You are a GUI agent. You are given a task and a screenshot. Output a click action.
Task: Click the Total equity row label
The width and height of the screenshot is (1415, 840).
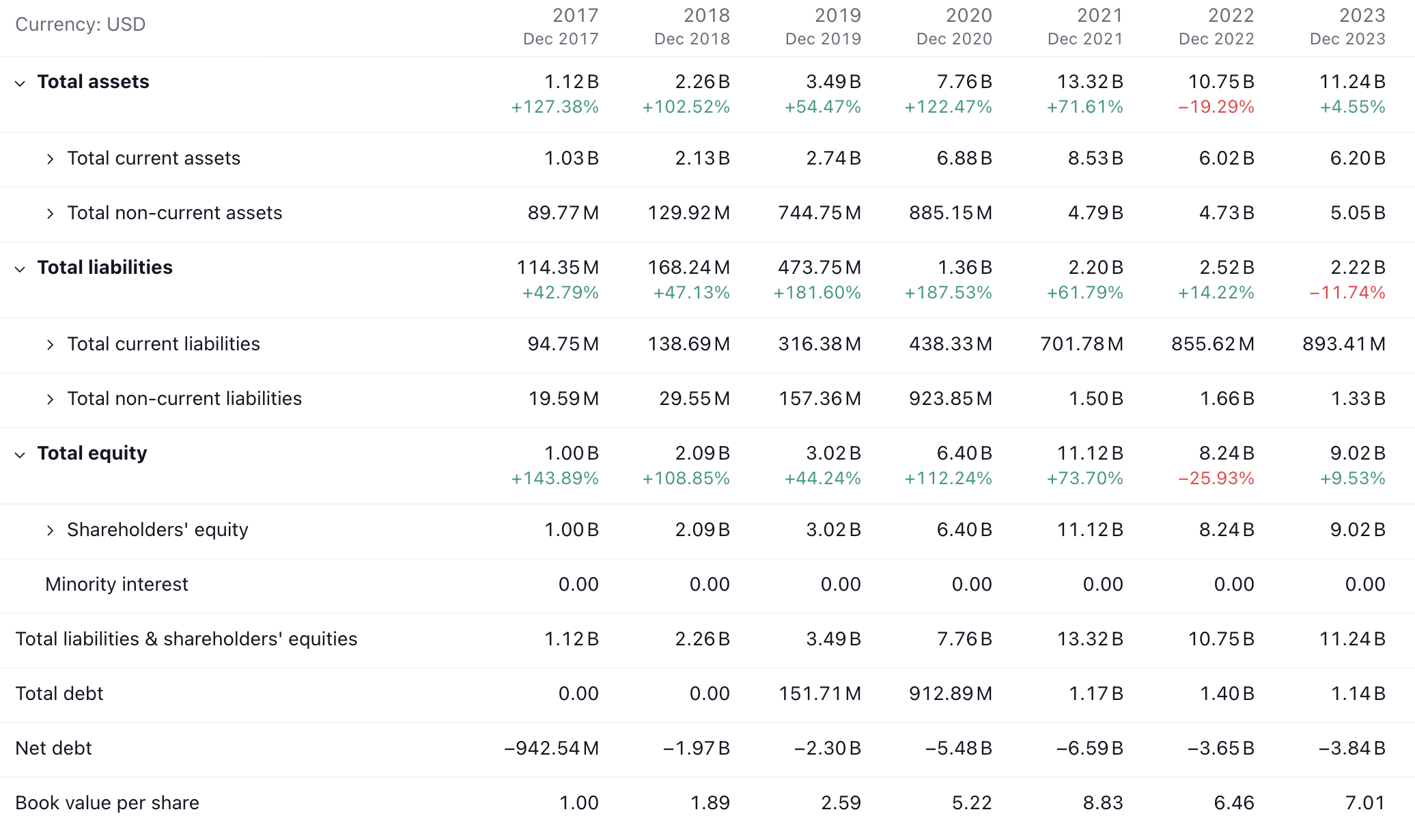92,453
